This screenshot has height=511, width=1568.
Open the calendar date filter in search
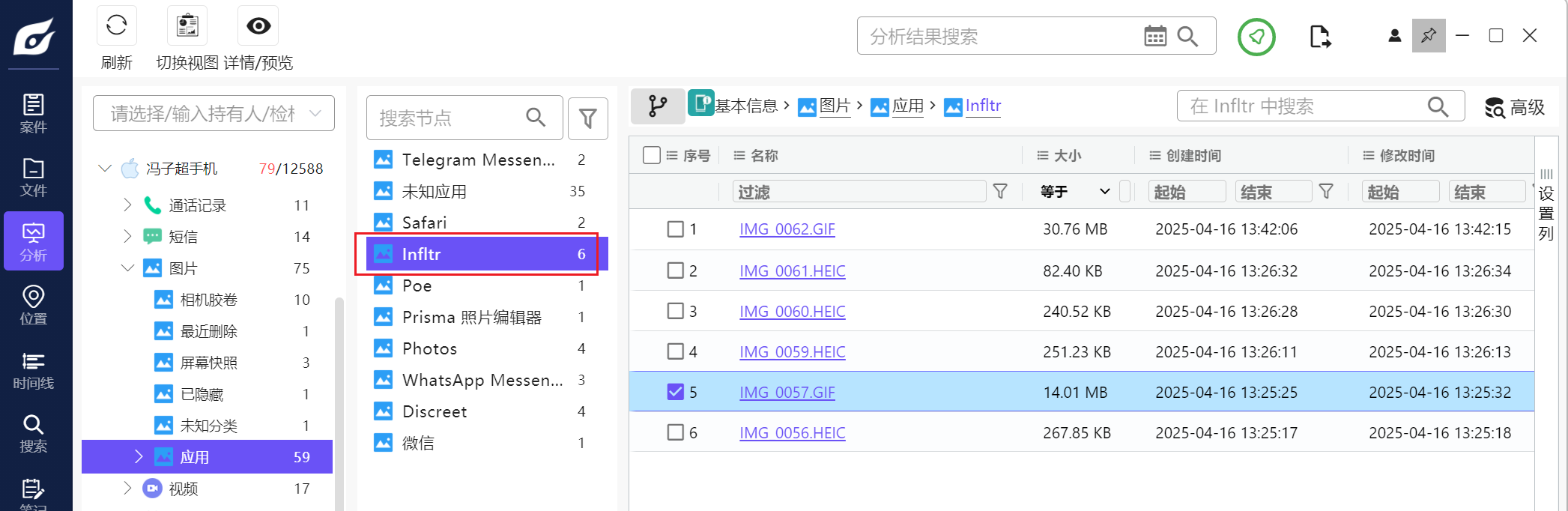1154,36
